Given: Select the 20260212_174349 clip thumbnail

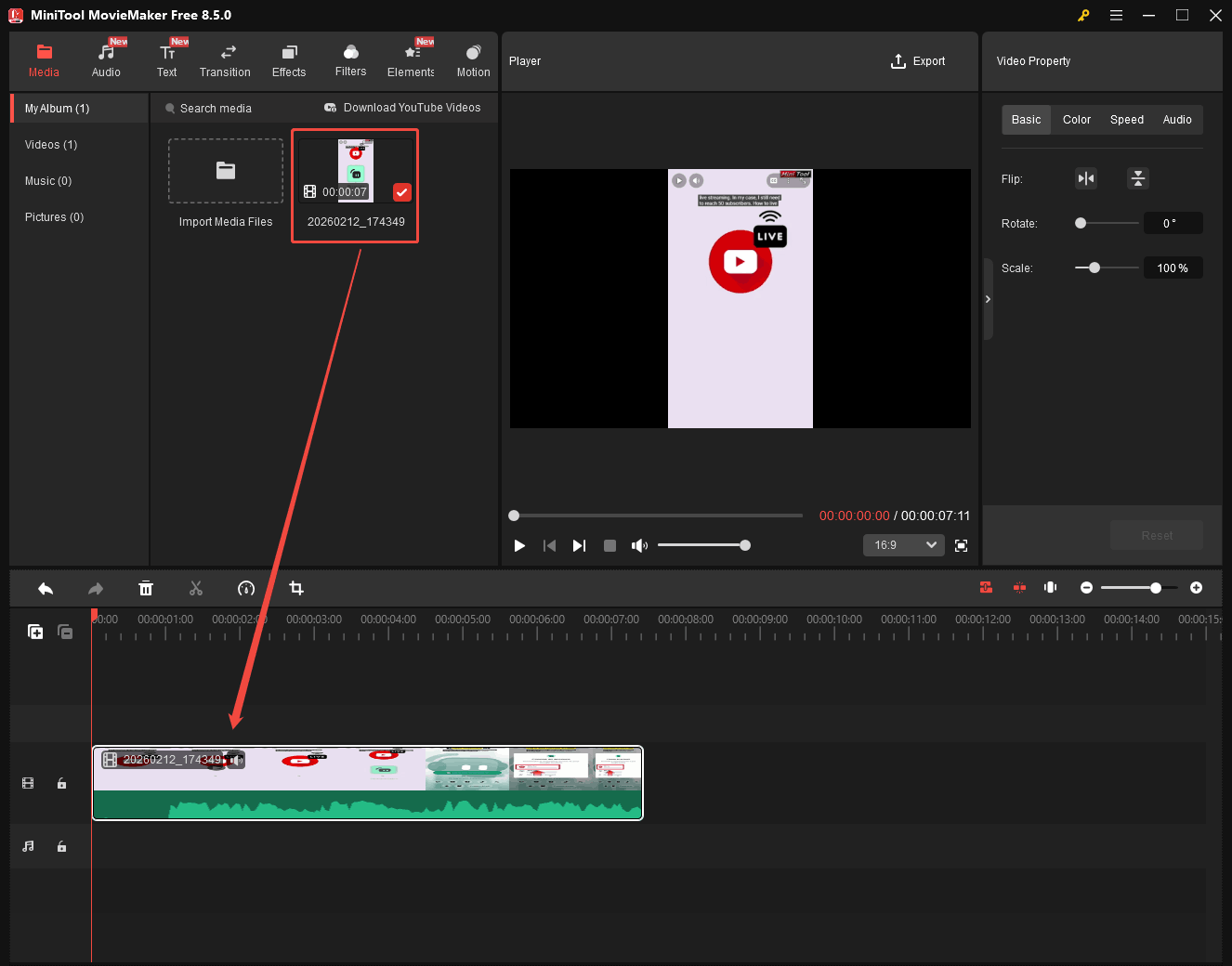Looking at the screenshot, I should tap(354, 170).
